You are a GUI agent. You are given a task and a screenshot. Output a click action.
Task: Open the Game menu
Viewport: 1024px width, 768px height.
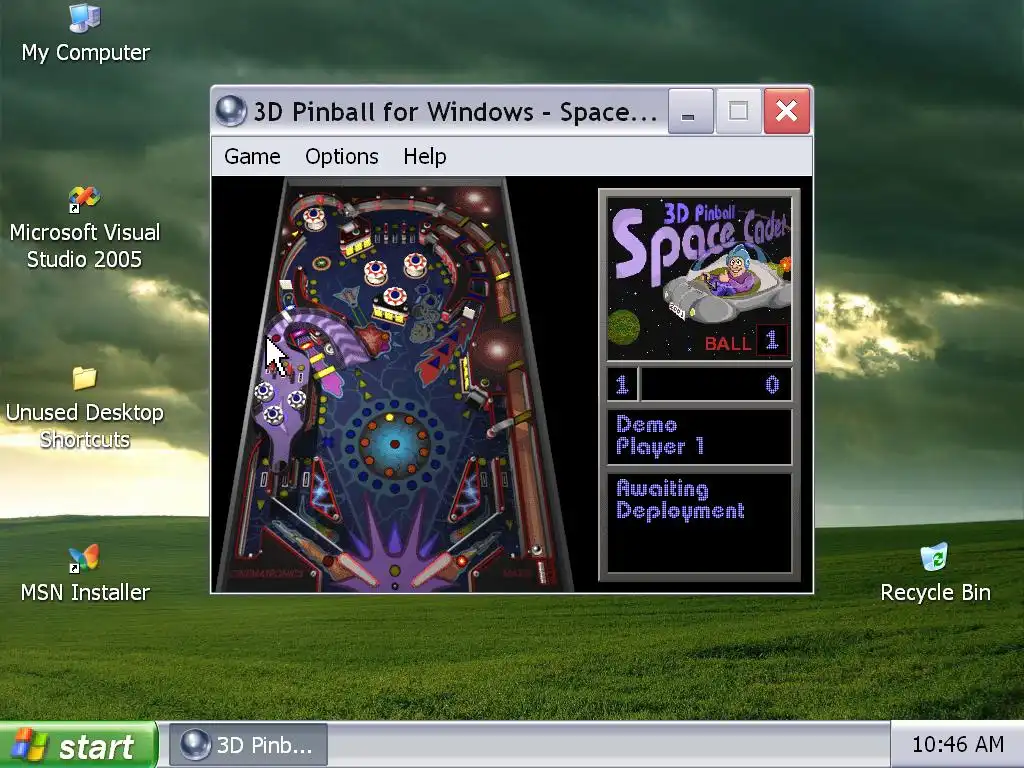click(x=252, y=157)
